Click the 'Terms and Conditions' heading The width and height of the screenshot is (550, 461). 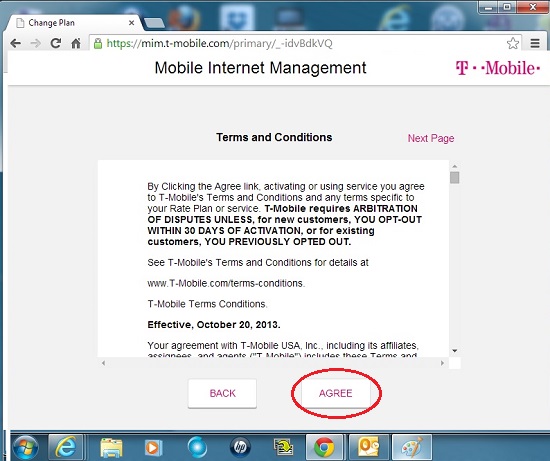(274, 137)
